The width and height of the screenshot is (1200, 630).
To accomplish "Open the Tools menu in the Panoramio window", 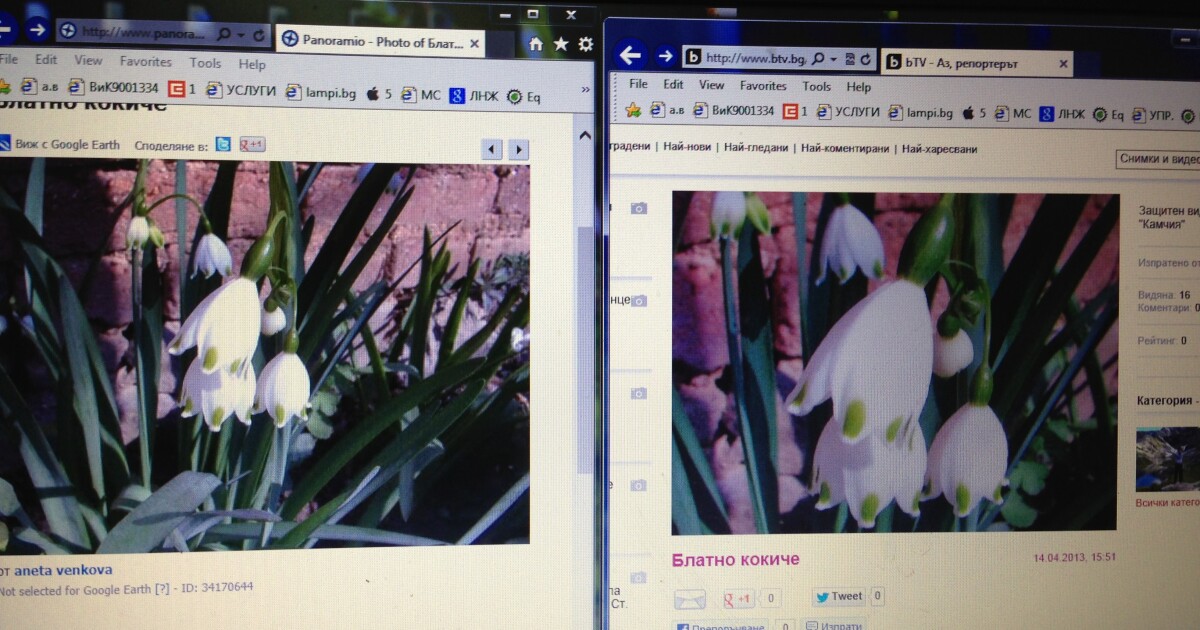I will 205,63.
